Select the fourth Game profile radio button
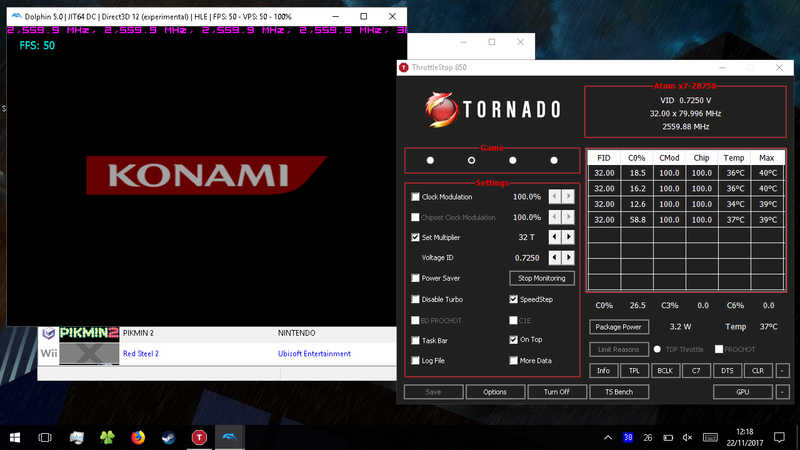The height and width of the screenshot is (450, 800). [x=554, y=160]
